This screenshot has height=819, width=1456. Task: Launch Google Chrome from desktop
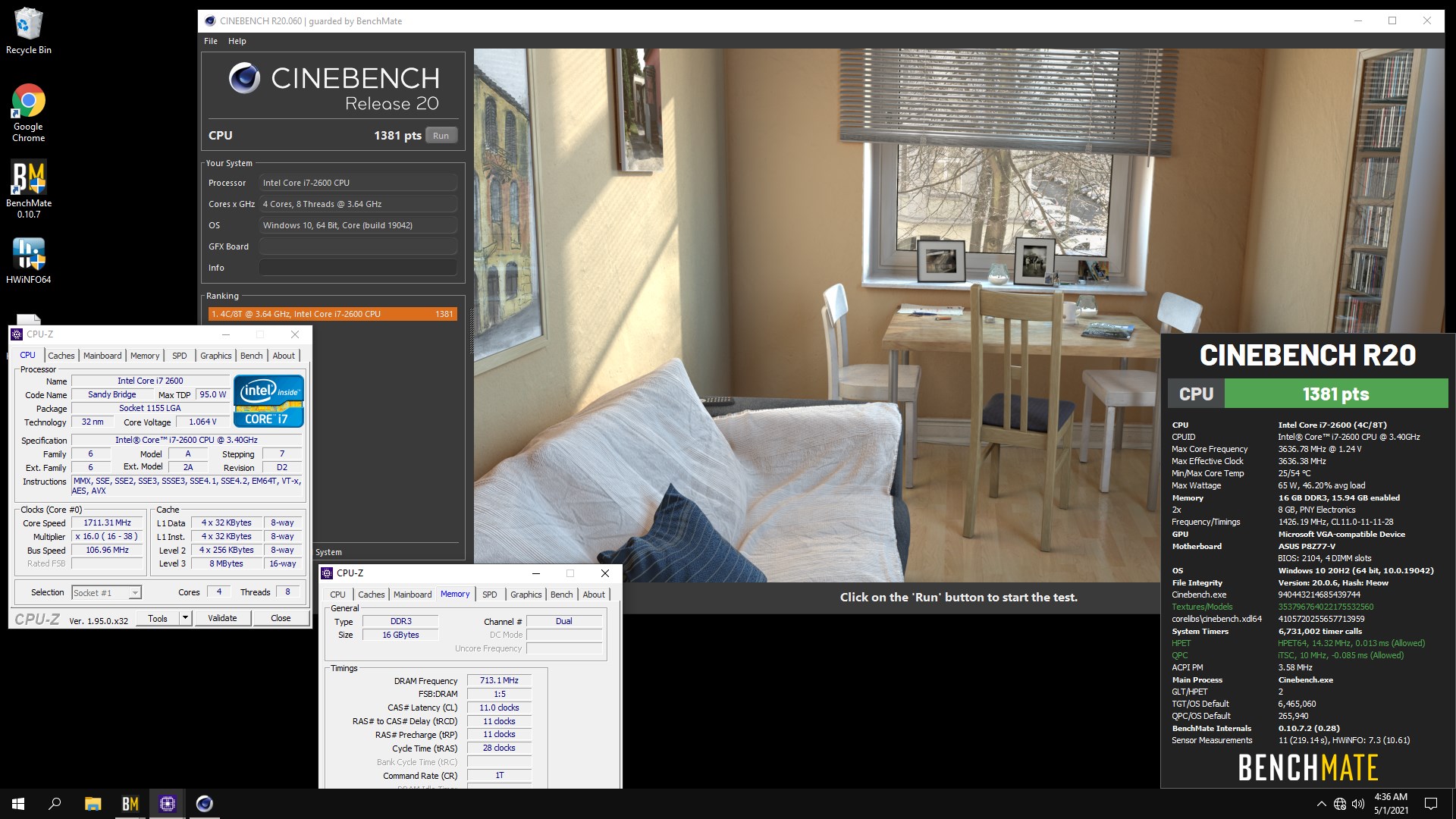tap(29, 112)
